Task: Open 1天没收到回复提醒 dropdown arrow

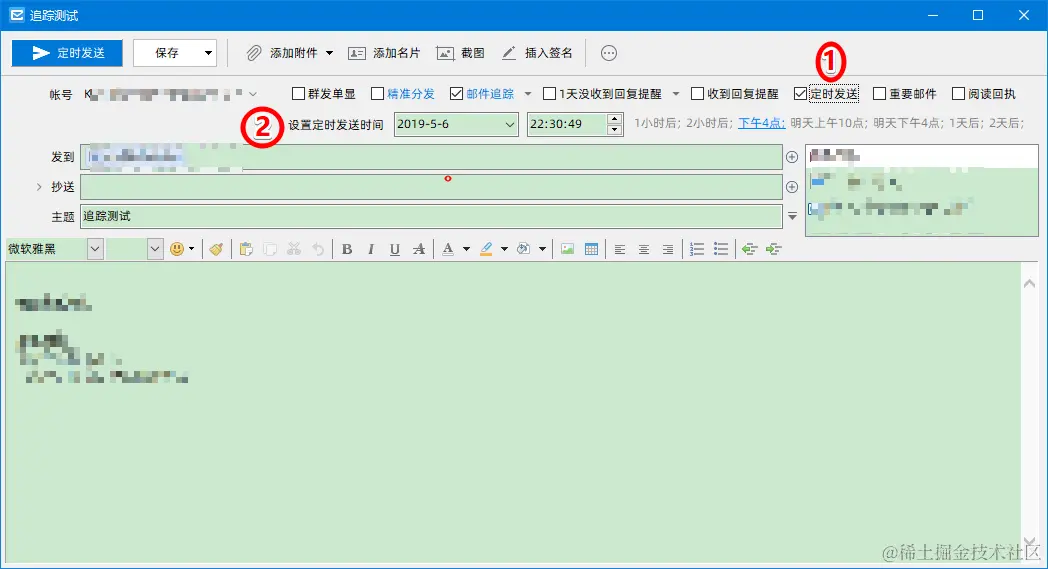Action: [676, 94]
